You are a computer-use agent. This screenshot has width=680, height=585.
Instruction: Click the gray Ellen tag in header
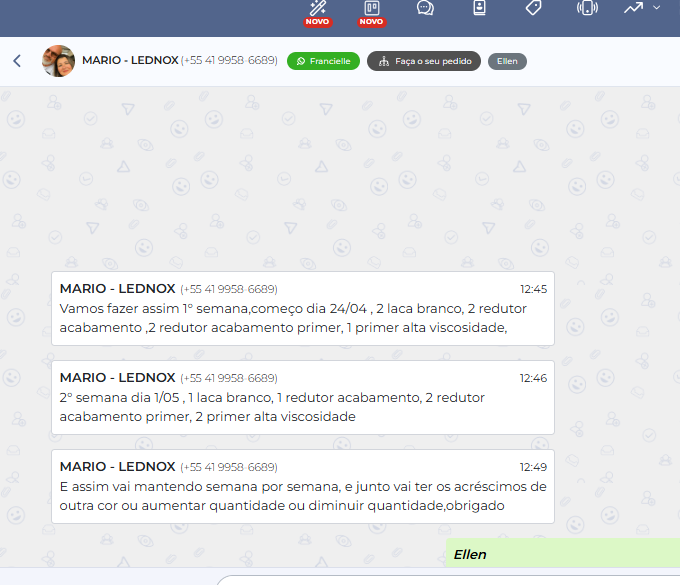(507, 61)
